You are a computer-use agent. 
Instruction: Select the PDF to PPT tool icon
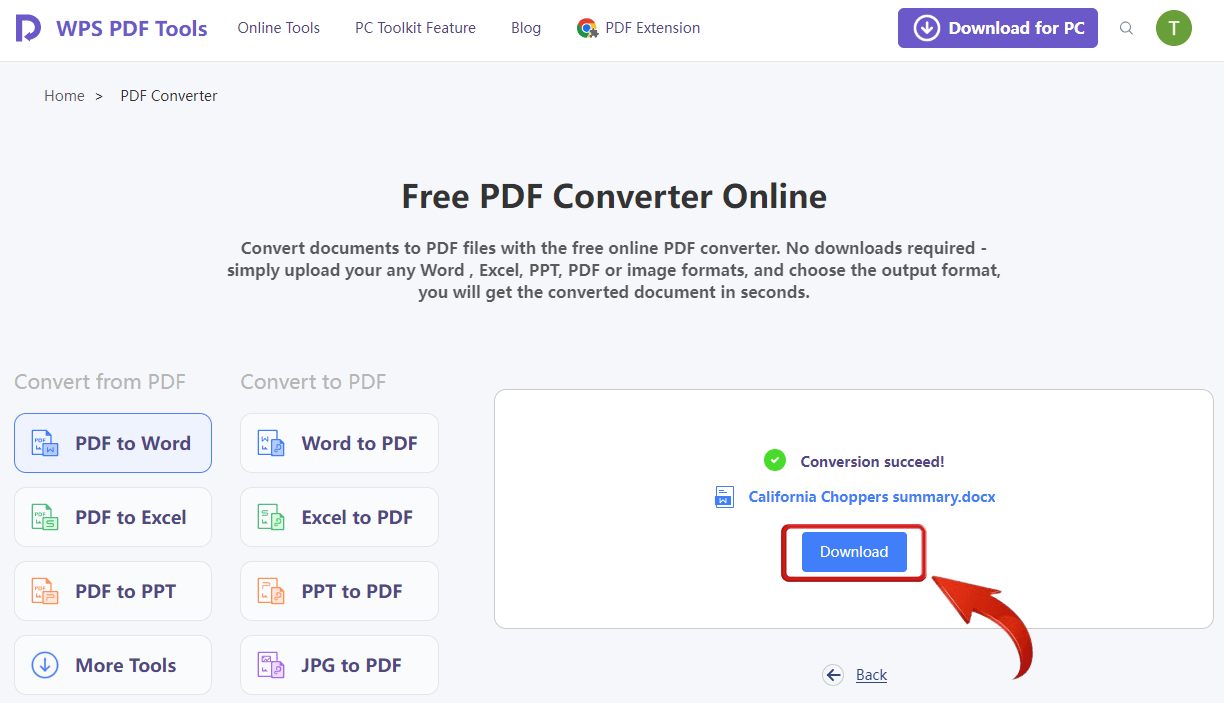(45, 591)
